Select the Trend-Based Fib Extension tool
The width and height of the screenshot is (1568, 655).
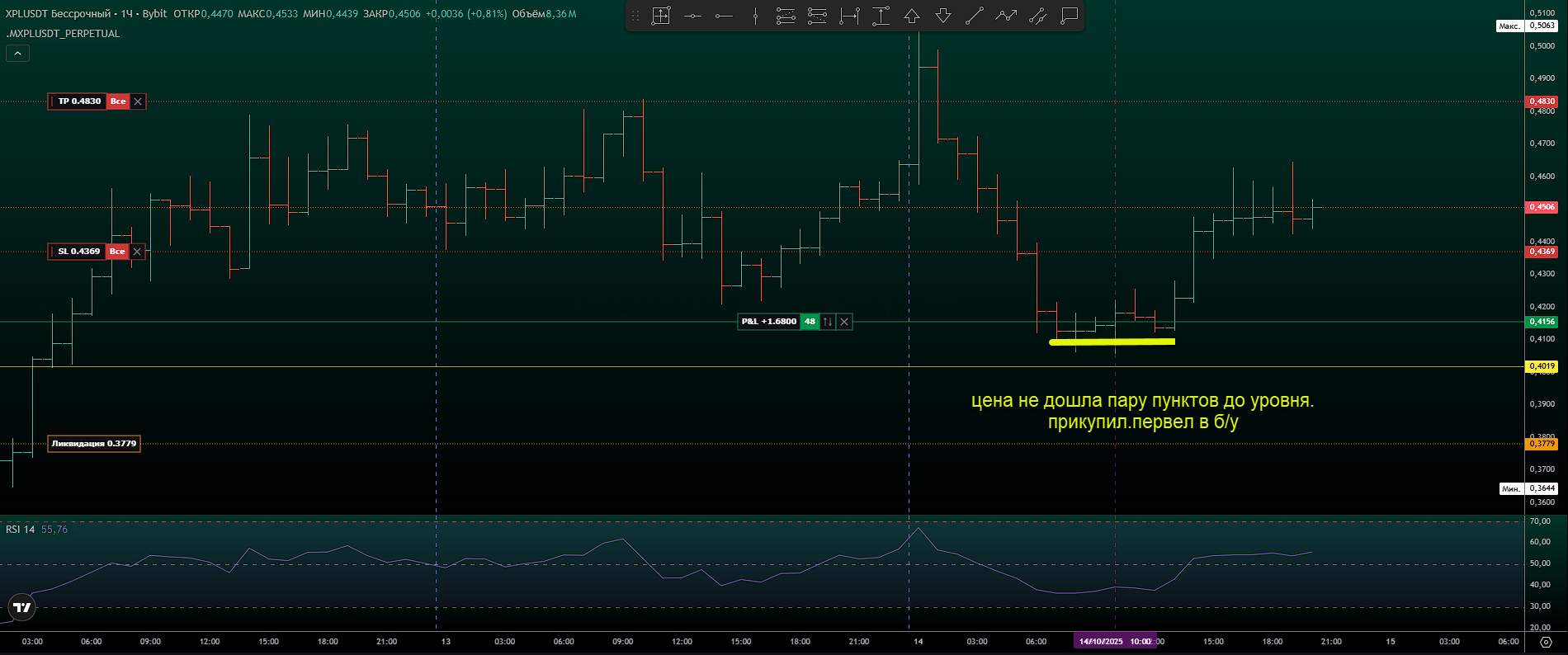click(817, 16)
